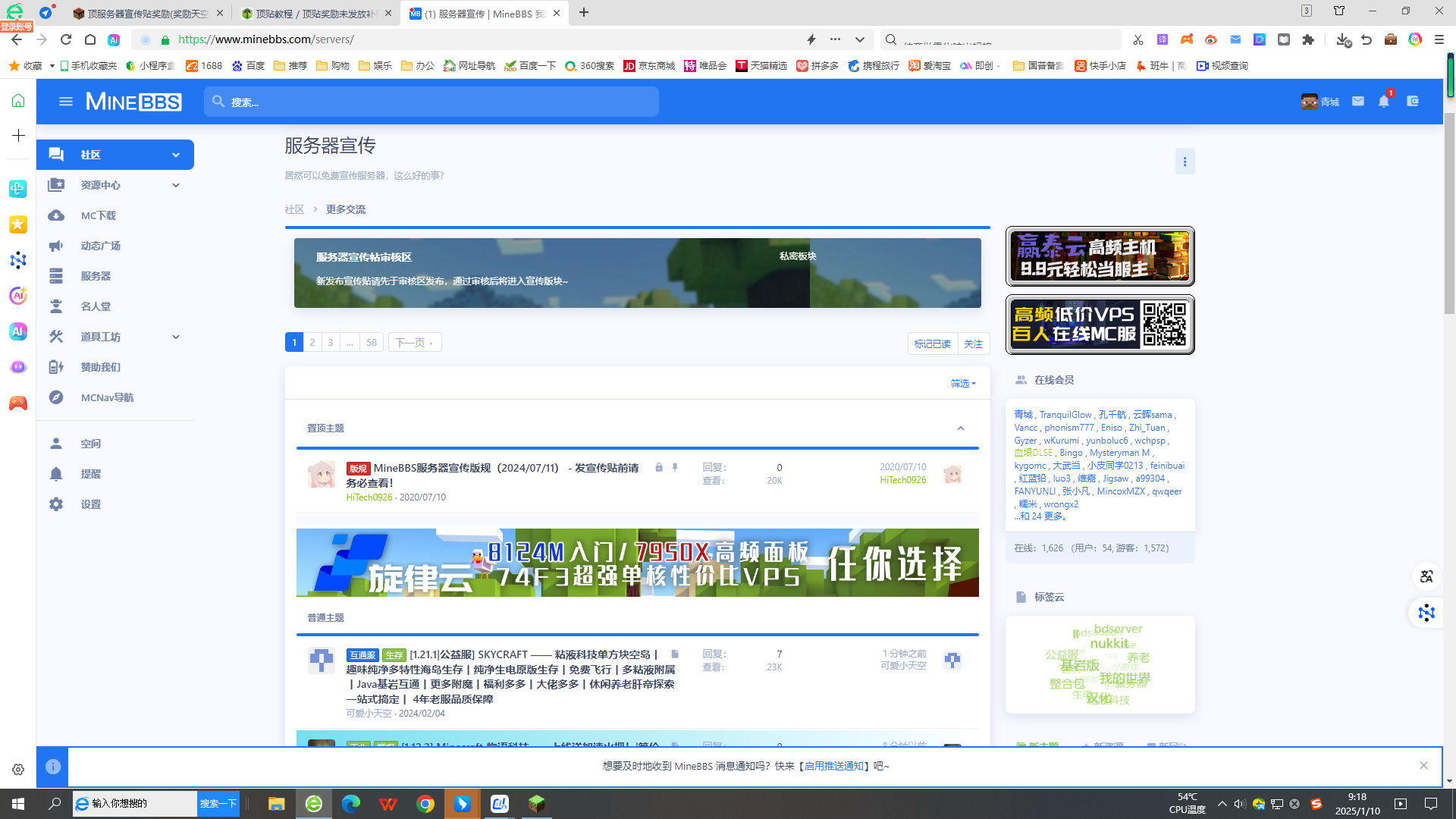1456x819 pixels.
Task: Open notifications bell with badge in header
Action: coord(1385,101)
